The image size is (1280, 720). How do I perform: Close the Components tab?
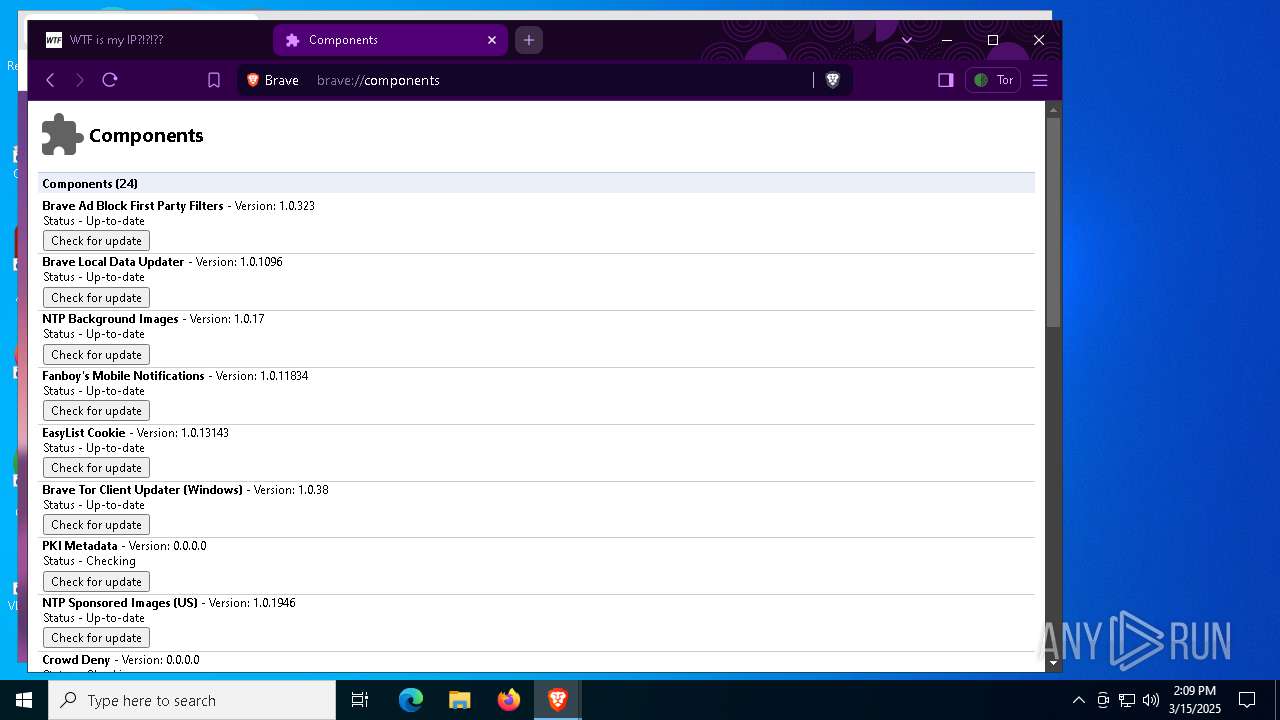click(x=492, y=40)
